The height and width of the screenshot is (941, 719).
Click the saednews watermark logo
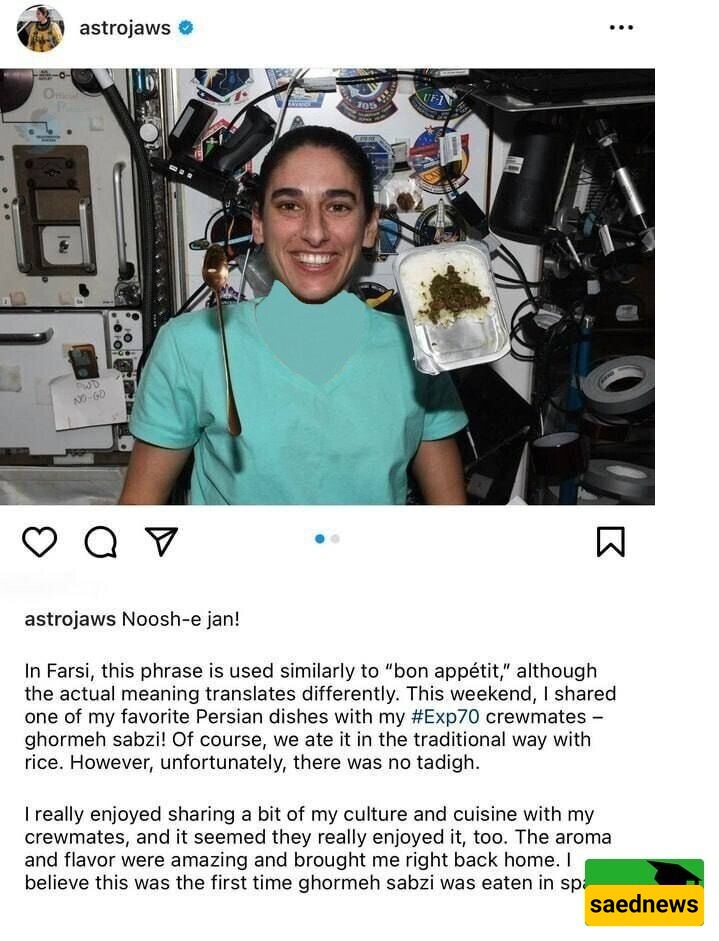644,892
